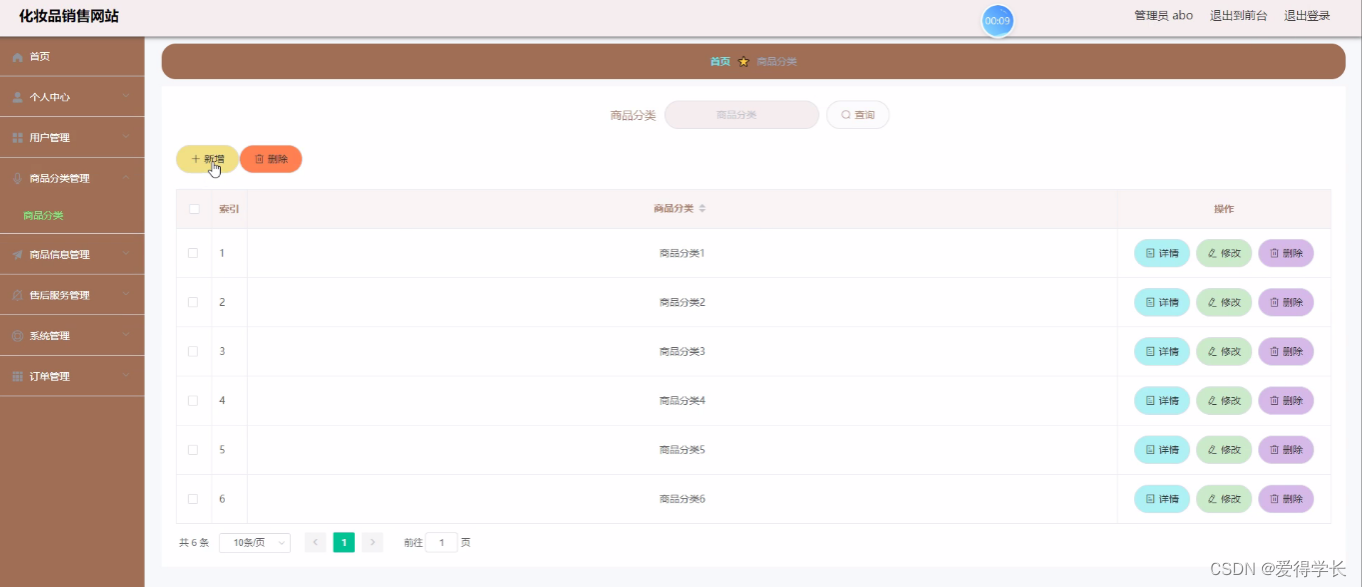Open the 10条/页 page size dropdown
1362x587 pixels.
(x=255, y=543)
